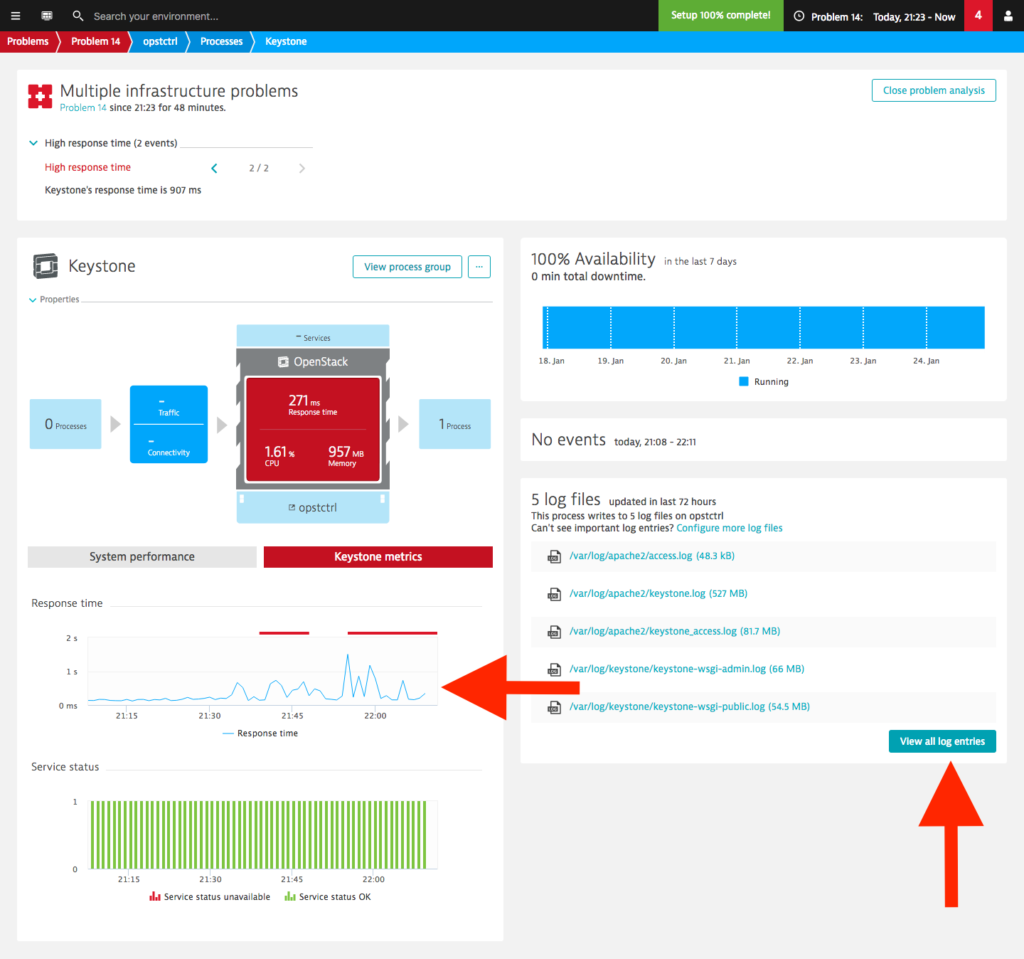This screenshot has width=1024, height=959.
Task: Open the Problem 14 timeframe selector
Action: [x=875, y=16]
